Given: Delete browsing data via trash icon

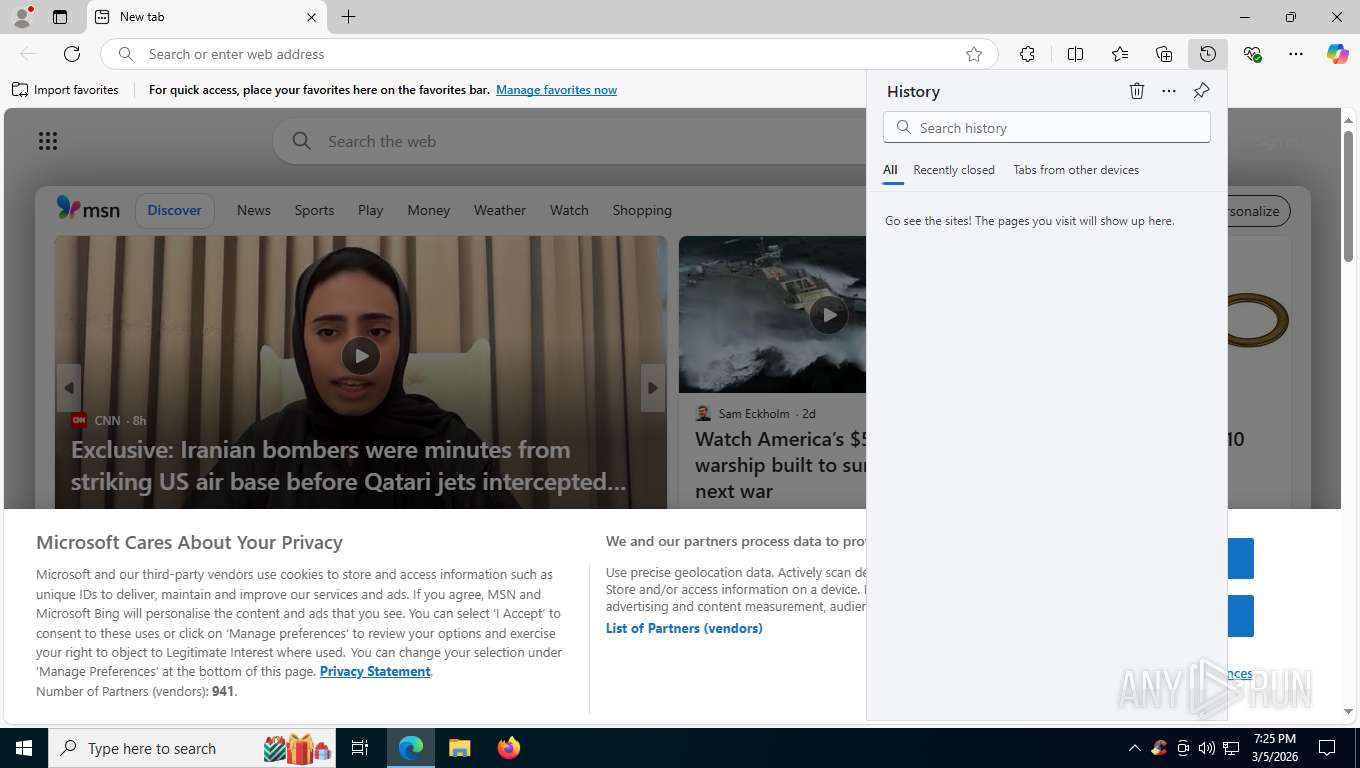Looking at the screenshot, I should point(1137,91).
